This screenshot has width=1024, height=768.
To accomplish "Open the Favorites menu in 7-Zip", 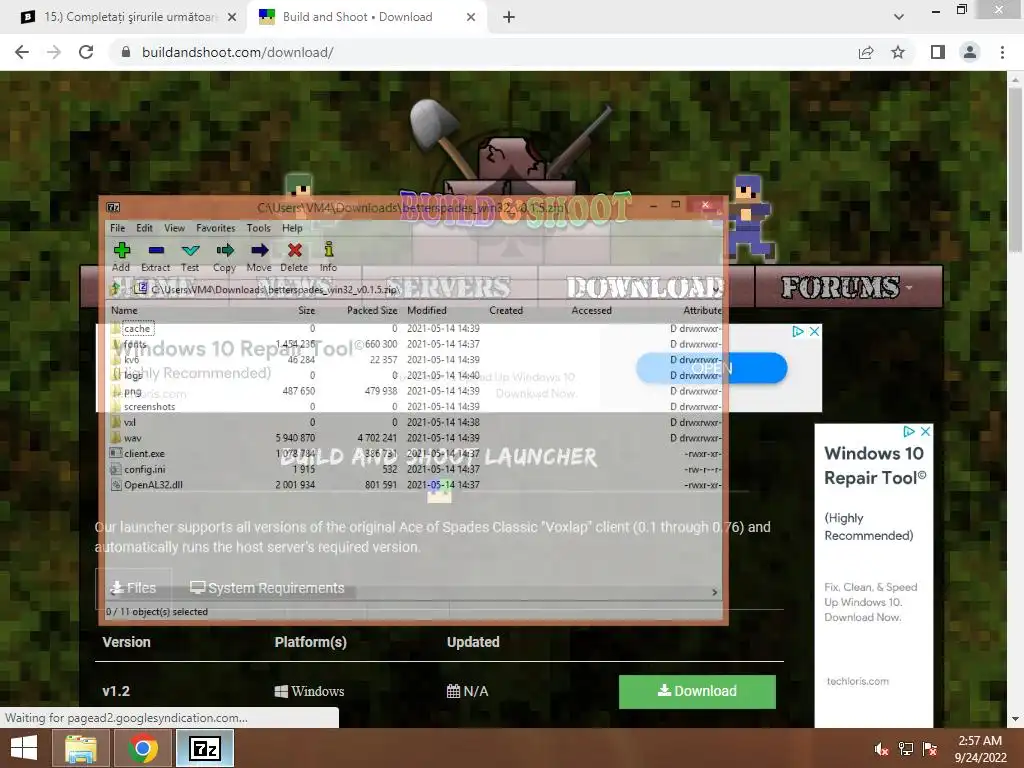I will (x=216, y=228).
